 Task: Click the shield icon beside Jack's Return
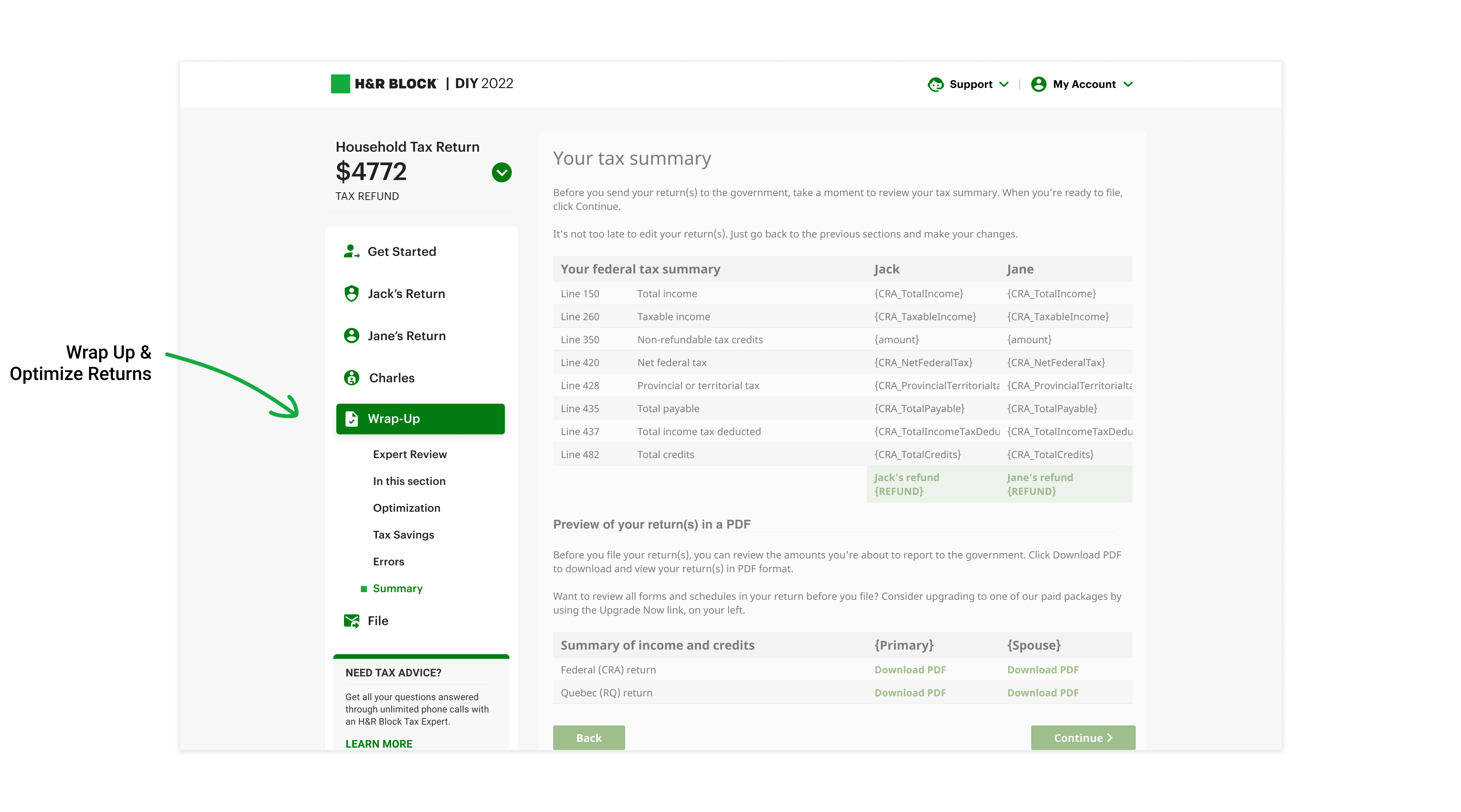tap(351, 293)
